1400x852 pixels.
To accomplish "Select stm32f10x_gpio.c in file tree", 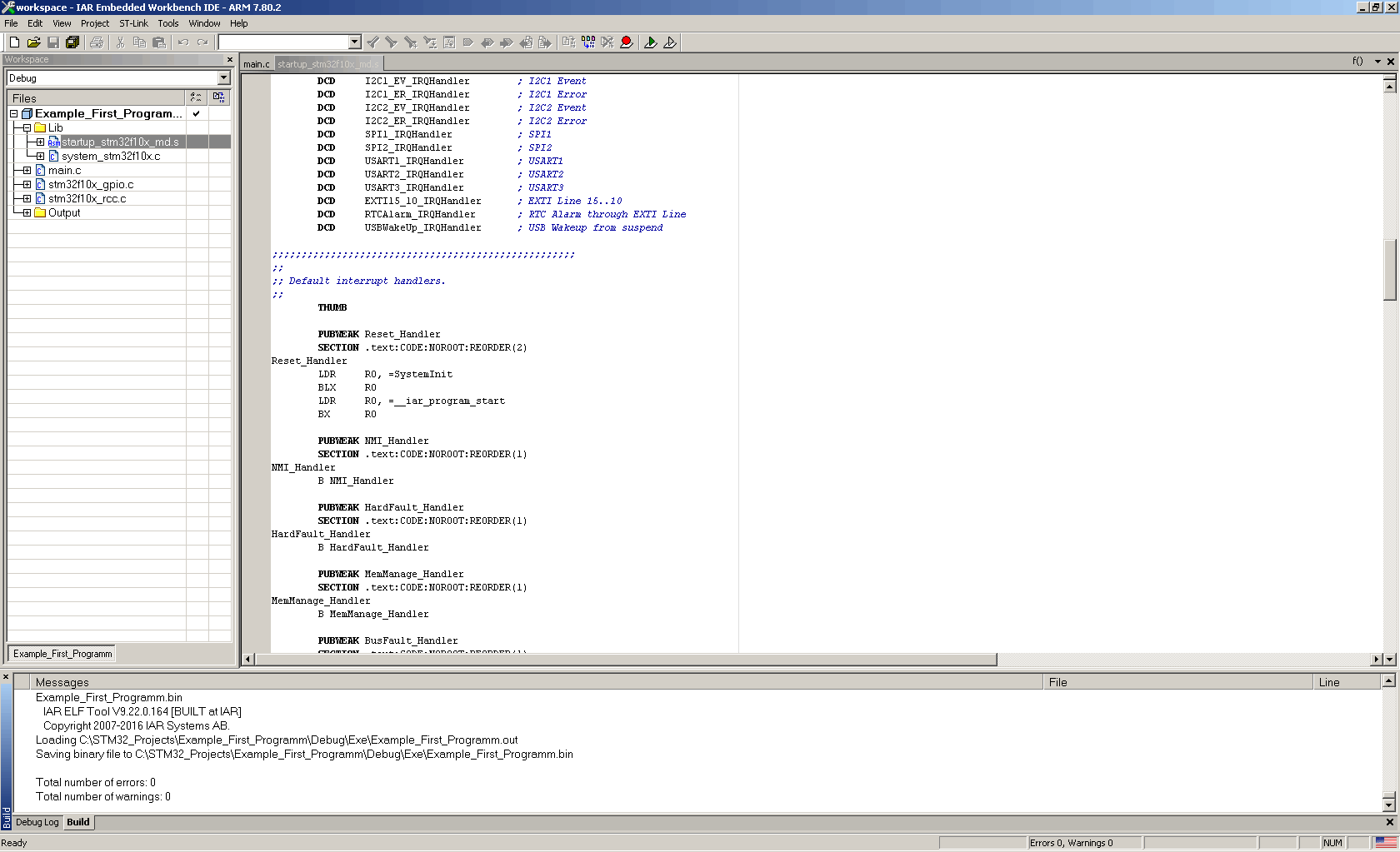I will pos(90,185).
